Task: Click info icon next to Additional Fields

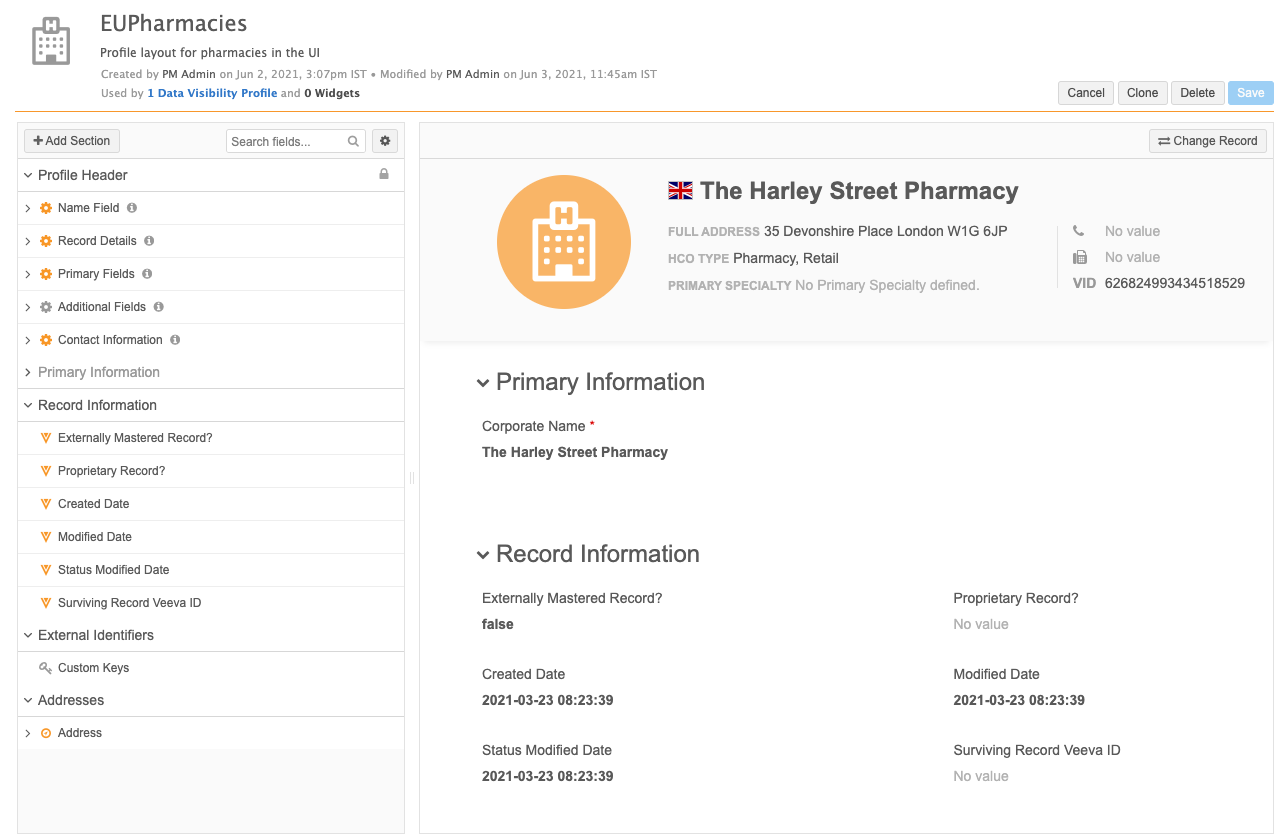Action: [158, 307]
